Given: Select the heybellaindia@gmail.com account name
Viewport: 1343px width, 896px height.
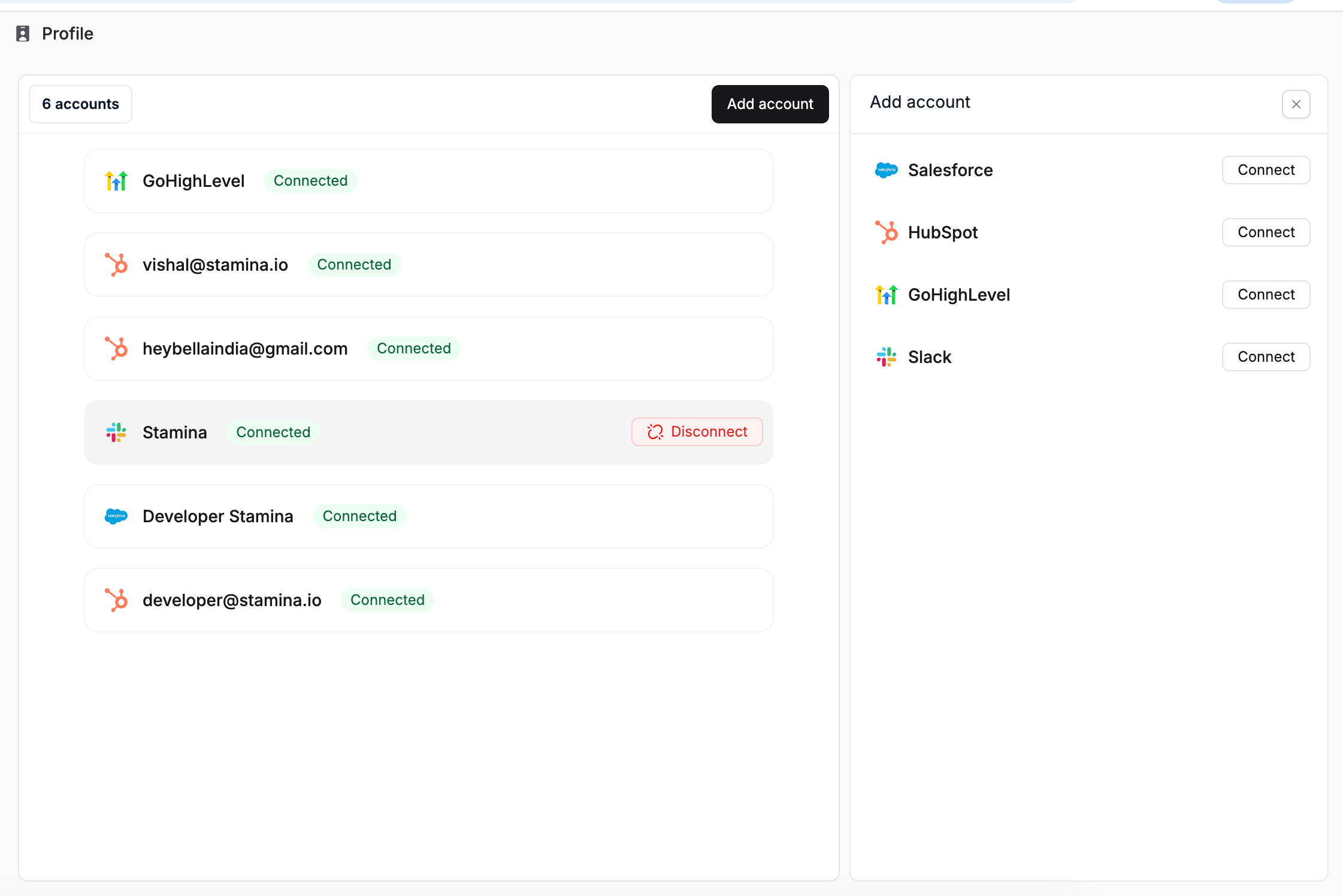Looking at the screenshot, I should pos(245,349).
